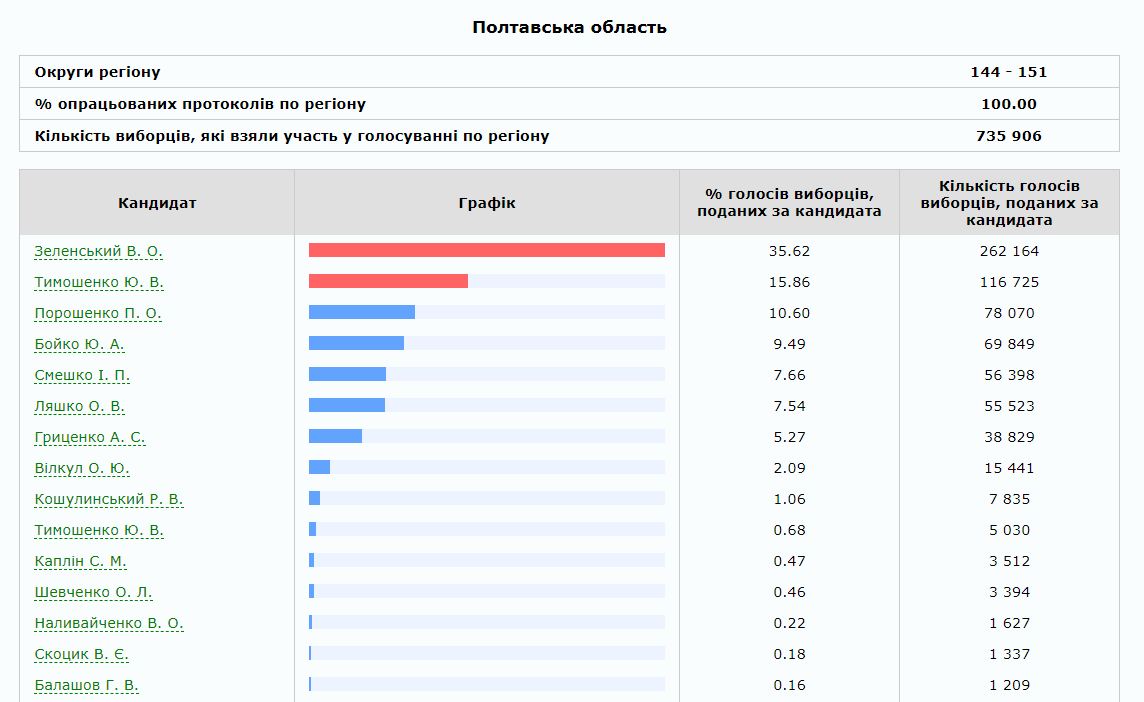
Task: Click the Гриценко А. С. link
Action: (x=89, y=437)
